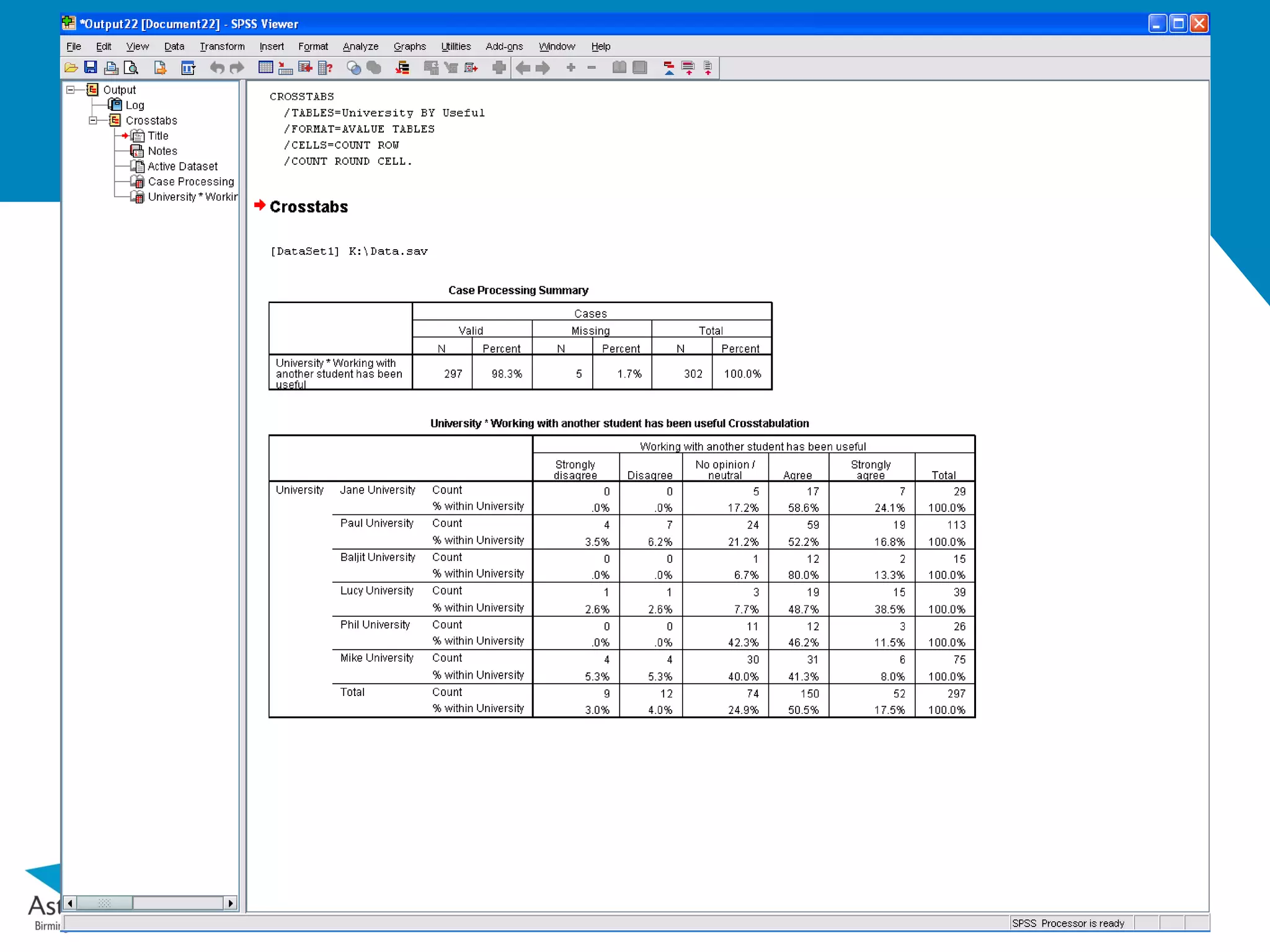The height and width of the screenshot is (952, 1270).
Task: Click the Crosstabs heading in output
Action: pyautogui.click(x=308, y=207)
